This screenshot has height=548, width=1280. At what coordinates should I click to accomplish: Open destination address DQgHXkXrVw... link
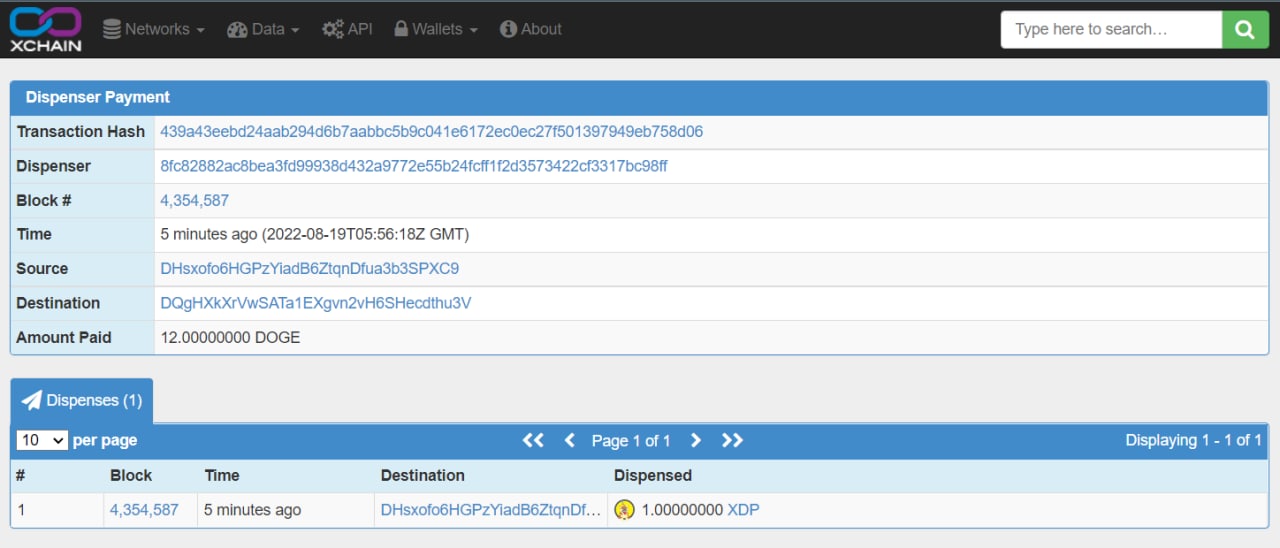click(x=316, y=303)
